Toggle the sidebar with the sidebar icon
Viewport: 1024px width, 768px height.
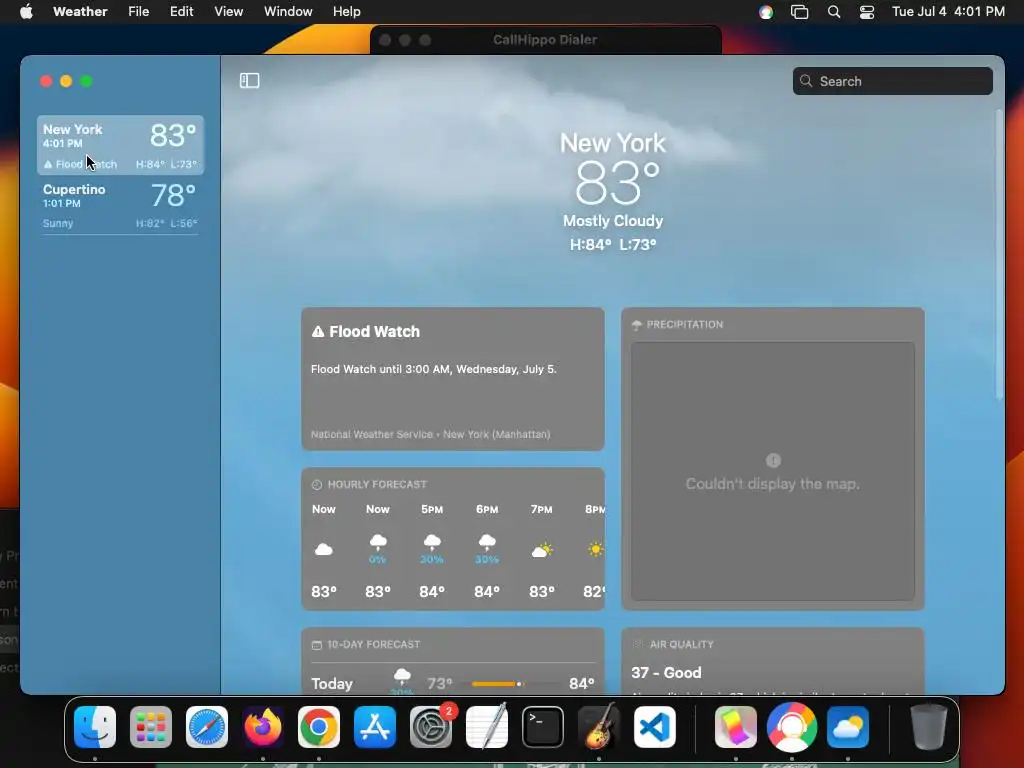click(249, 80)
